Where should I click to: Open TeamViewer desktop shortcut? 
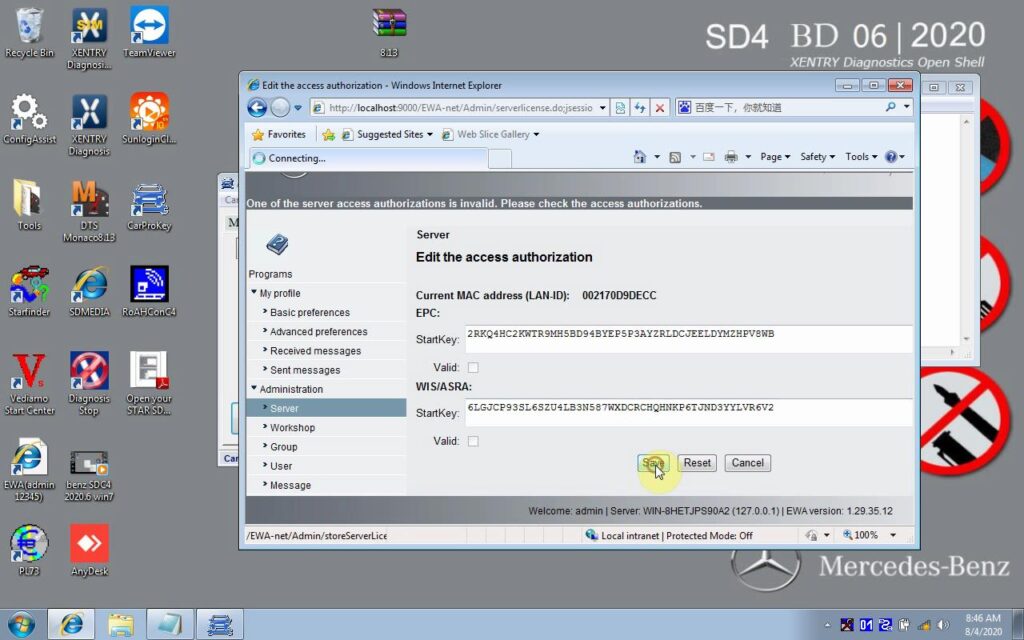[149, 32]
